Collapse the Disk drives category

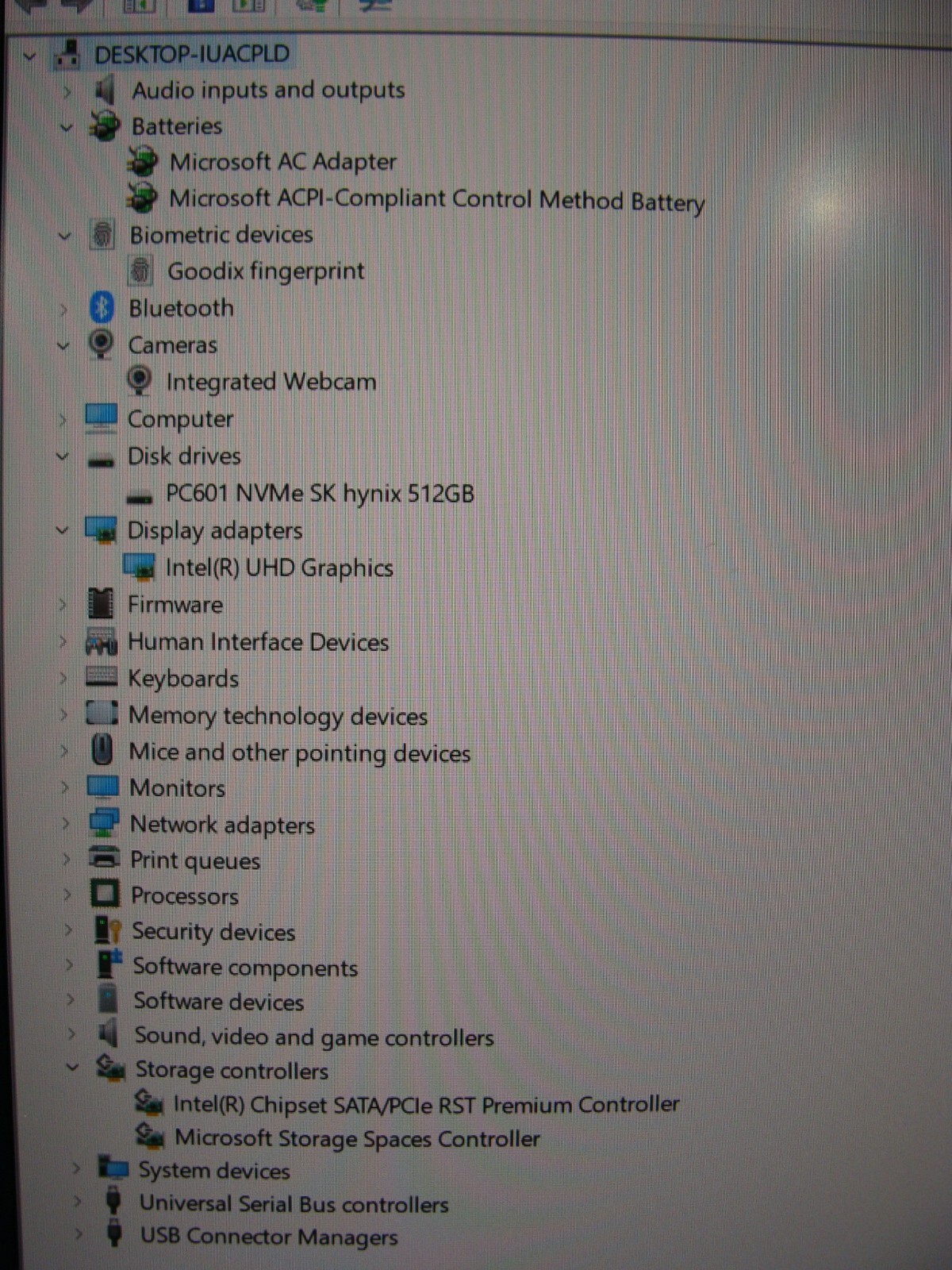click(x=63, y=456)
